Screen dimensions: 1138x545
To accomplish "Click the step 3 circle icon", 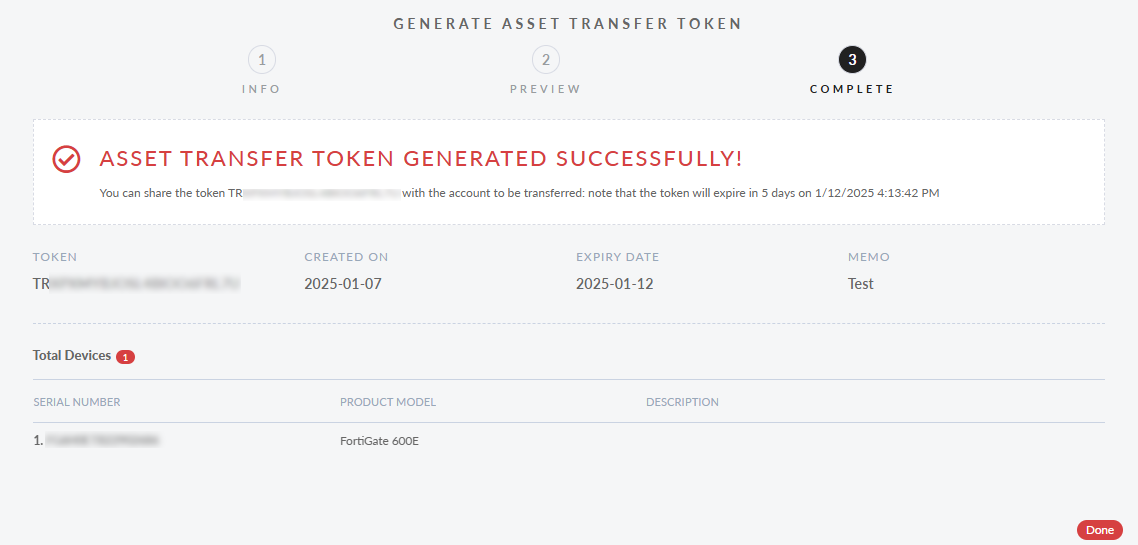I will [852, 60].
